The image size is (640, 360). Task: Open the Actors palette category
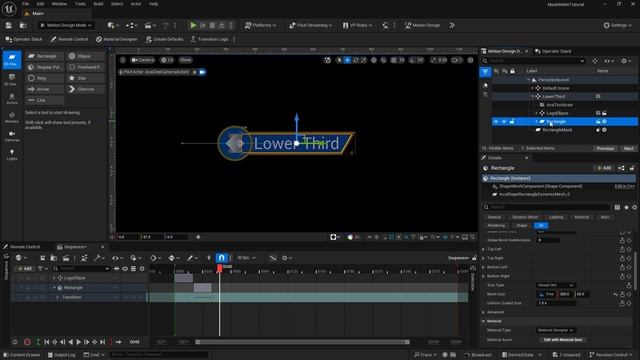12,98
